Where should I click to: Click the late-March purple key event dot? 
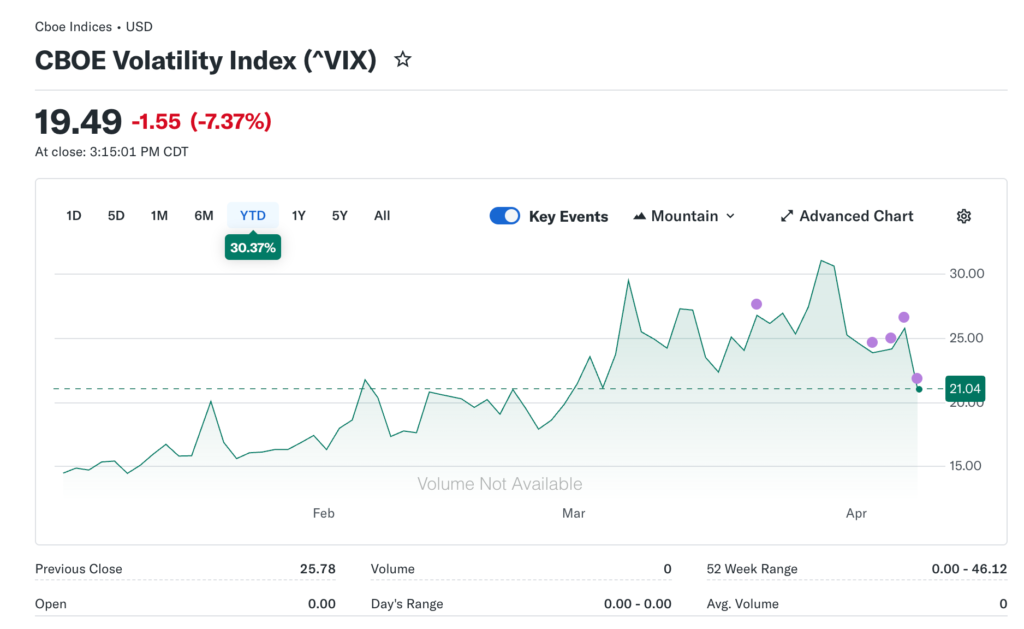pyautogui.click(x=756, y=304)
